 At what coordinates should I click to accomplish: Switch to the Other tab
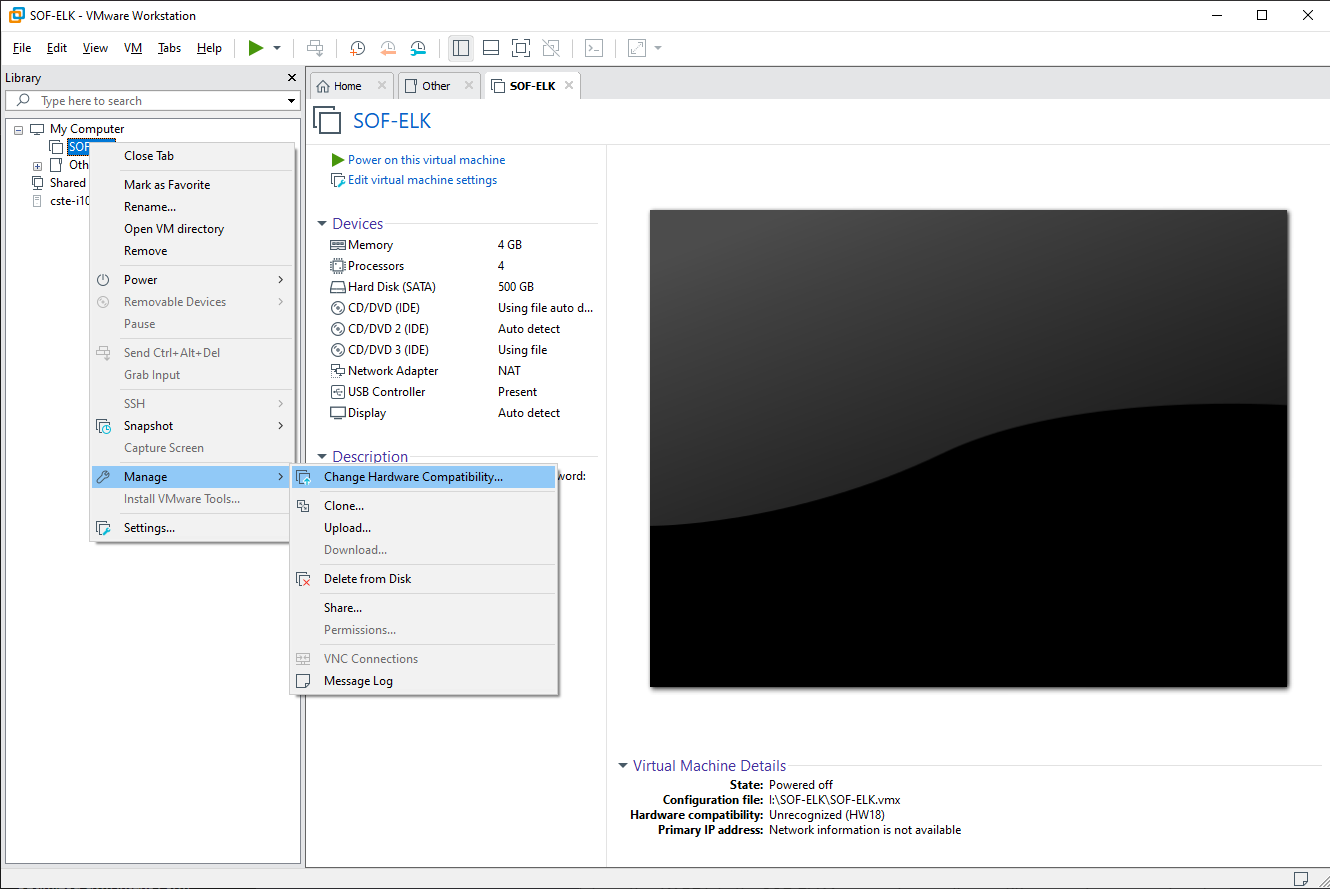pyautogui.click(x=436, y=86)
